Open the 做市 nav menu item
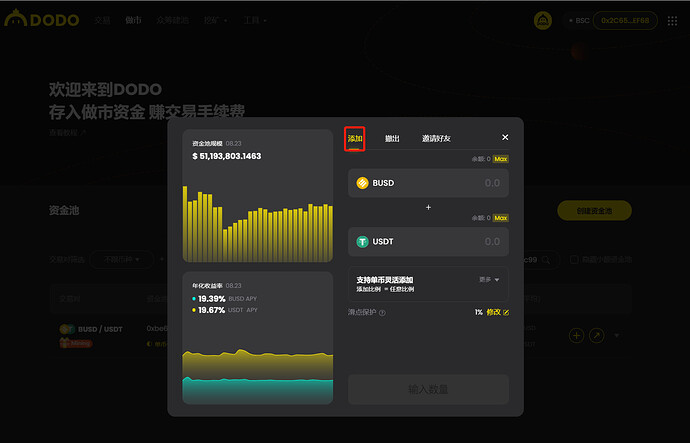This screenshot has height=443, width=690. (x=133, y=20)
